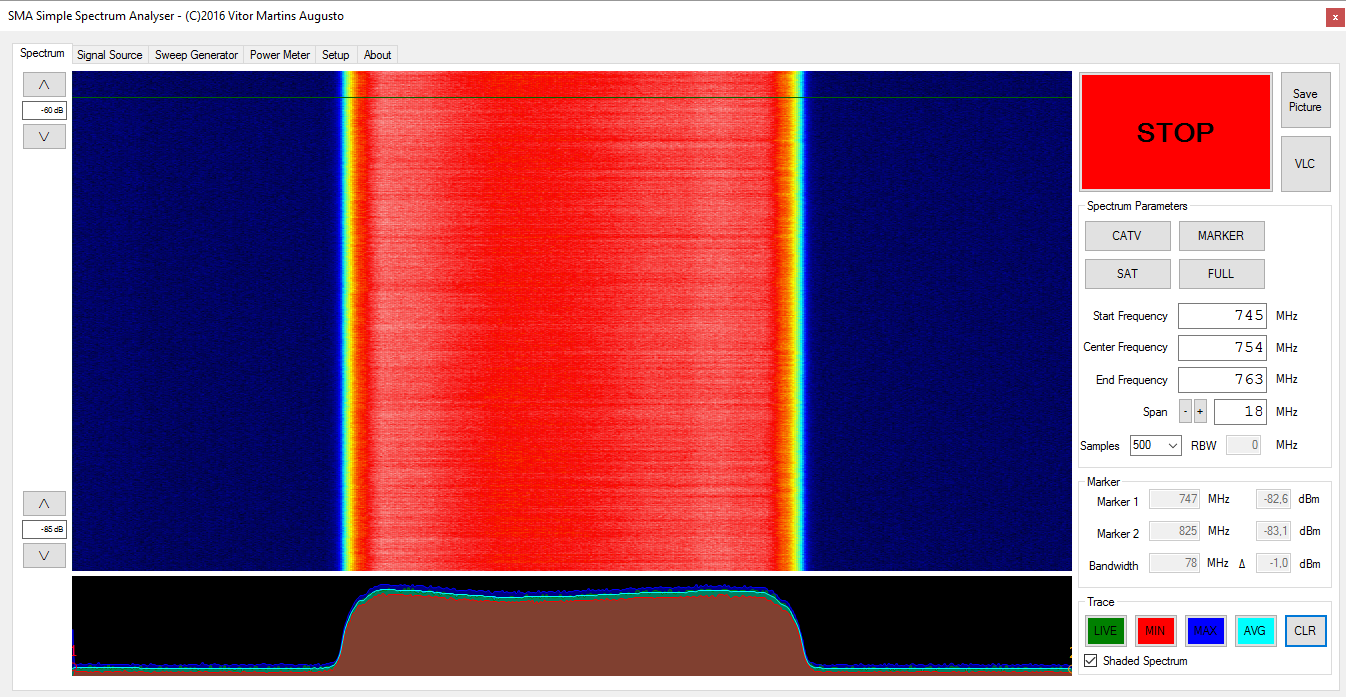The image size is (1346, 697).
Task: Lower the upper dB level below -60 dB
Action: (44, 137)
